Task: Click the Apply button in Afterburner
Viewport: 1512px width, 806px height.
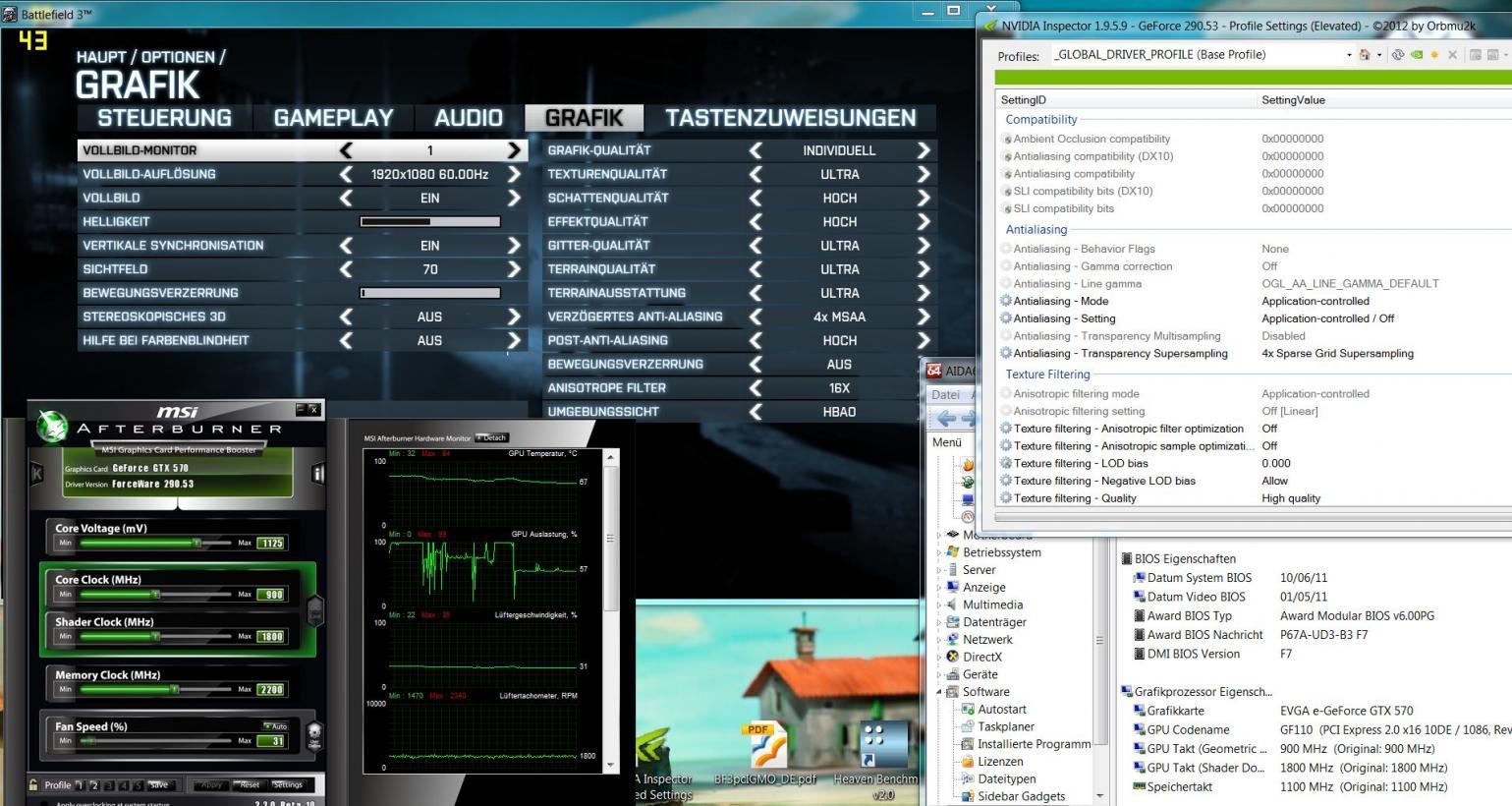Action: (210, 785)
